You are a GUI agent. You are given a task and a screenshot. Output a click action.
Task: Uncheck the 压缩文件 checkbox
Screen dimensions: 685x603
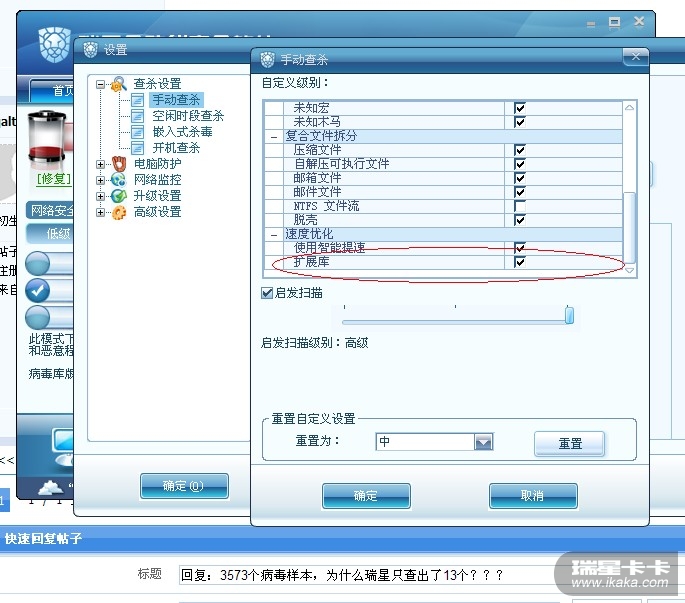[520, 150]
